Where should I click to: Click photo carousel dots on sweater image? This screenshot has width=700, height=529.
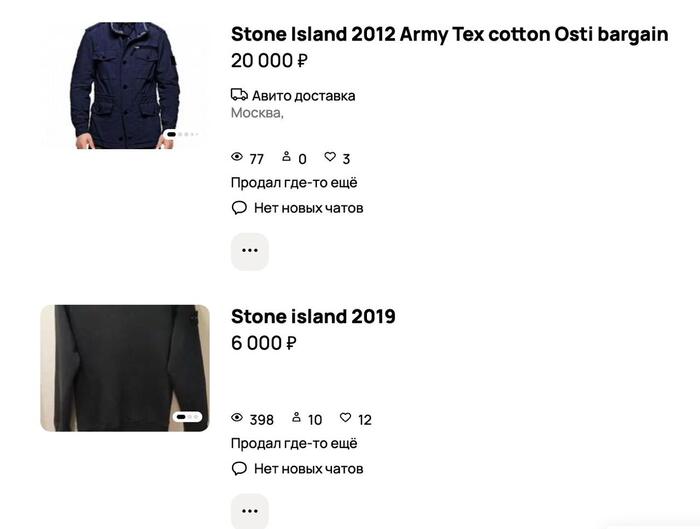click(x=188, y=416)
